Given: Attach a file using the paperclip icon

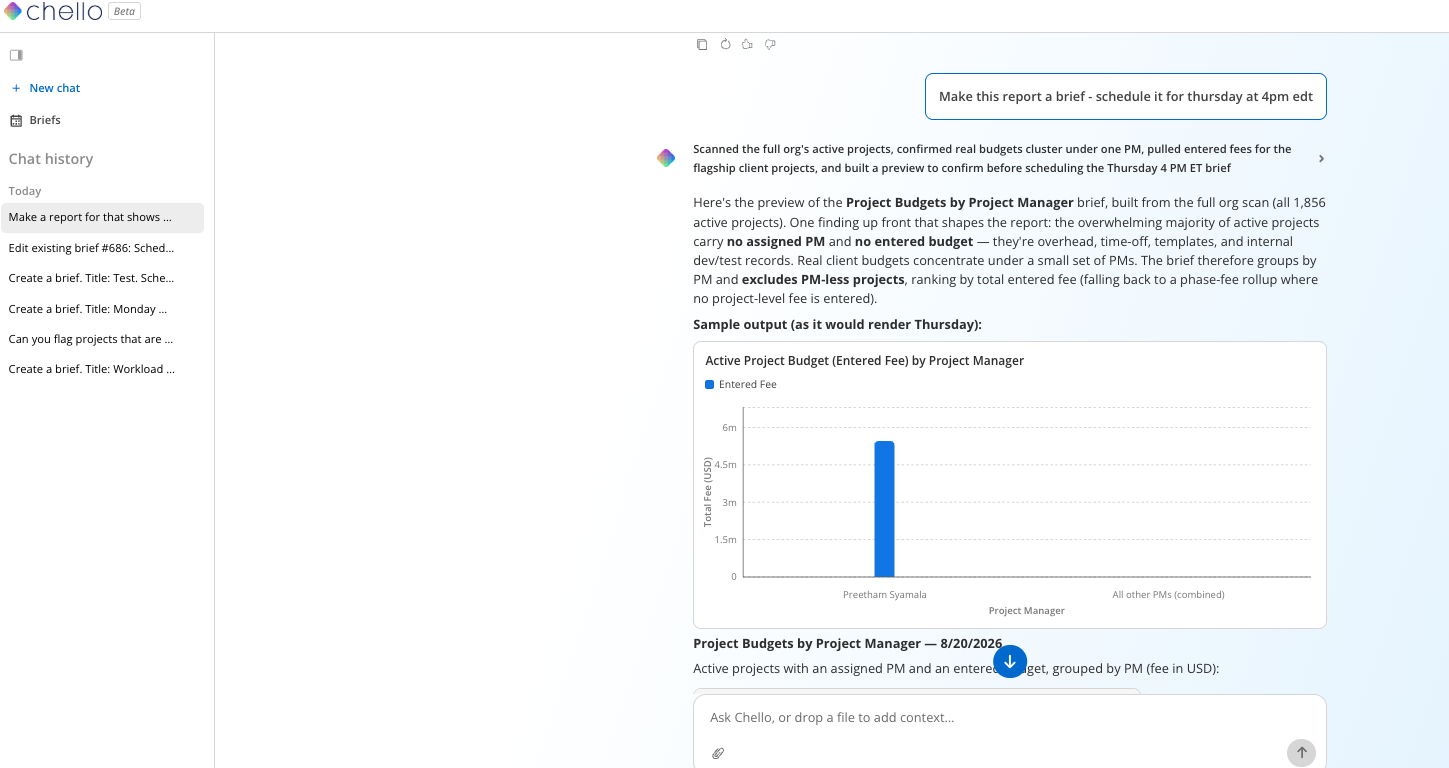Looking at the screenshot, I should 718,753.
